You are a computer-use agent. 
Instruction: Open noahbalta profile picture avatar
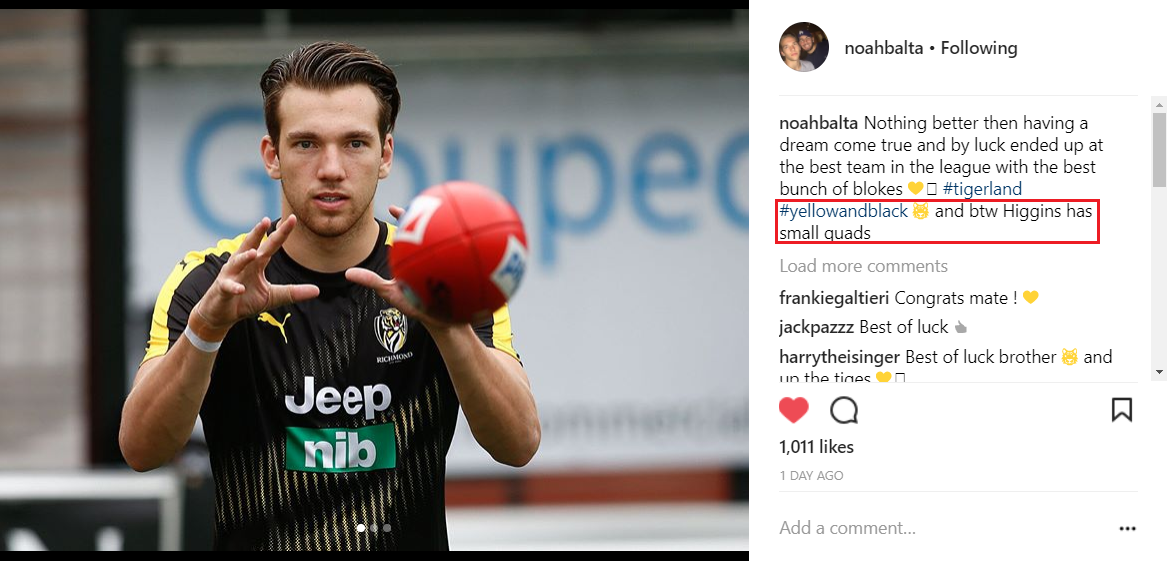(804, 47)
